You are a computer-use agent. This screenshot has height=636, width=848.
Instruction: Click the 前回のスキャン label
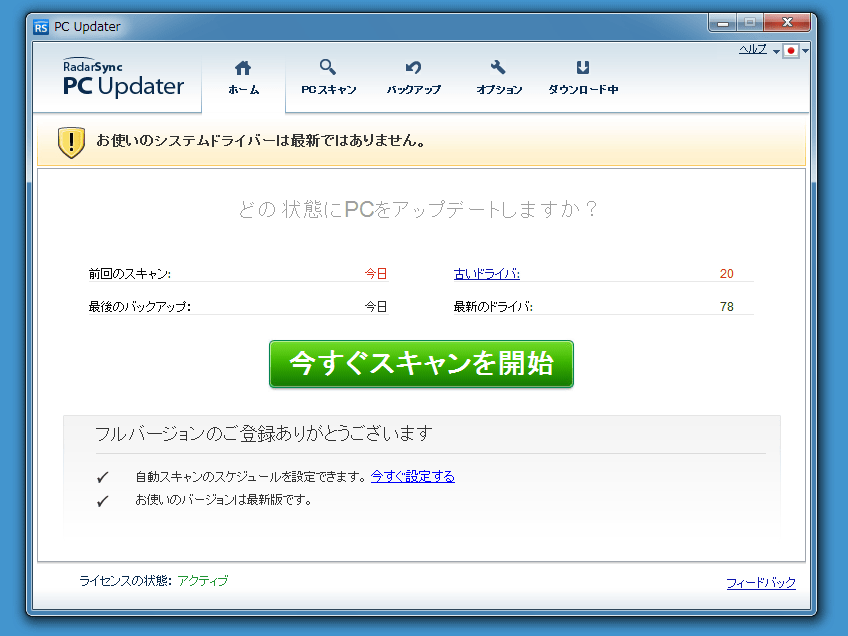coord(130,274)
